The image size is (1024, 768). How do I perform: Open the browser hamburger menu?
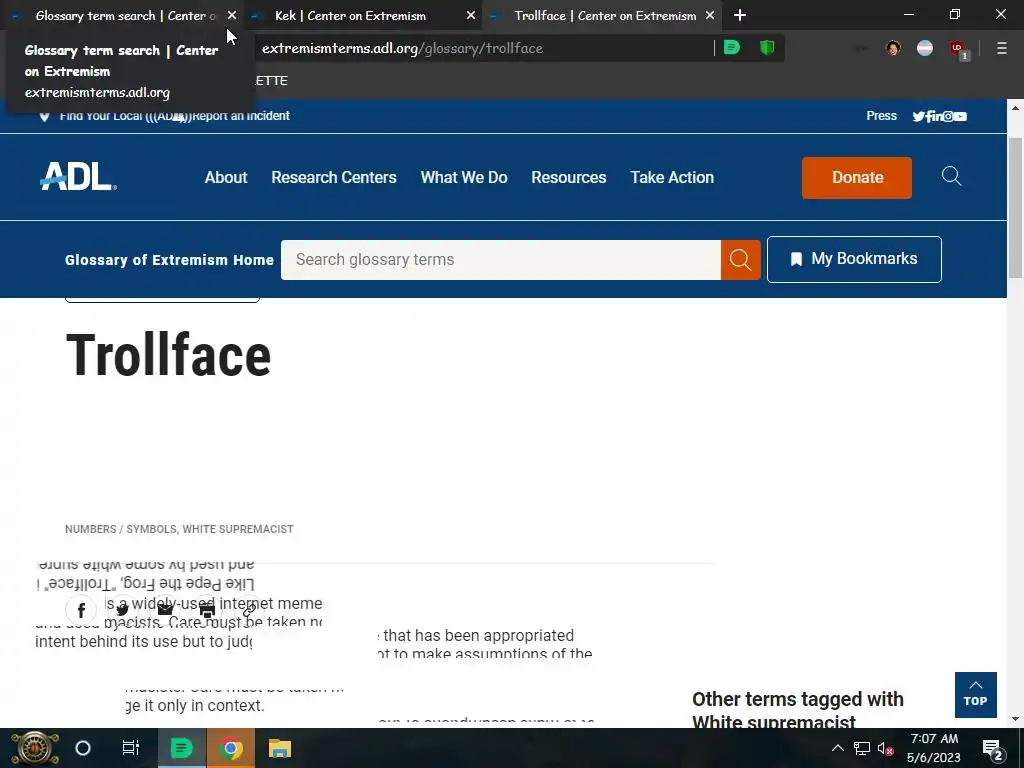click(1001, 48)
